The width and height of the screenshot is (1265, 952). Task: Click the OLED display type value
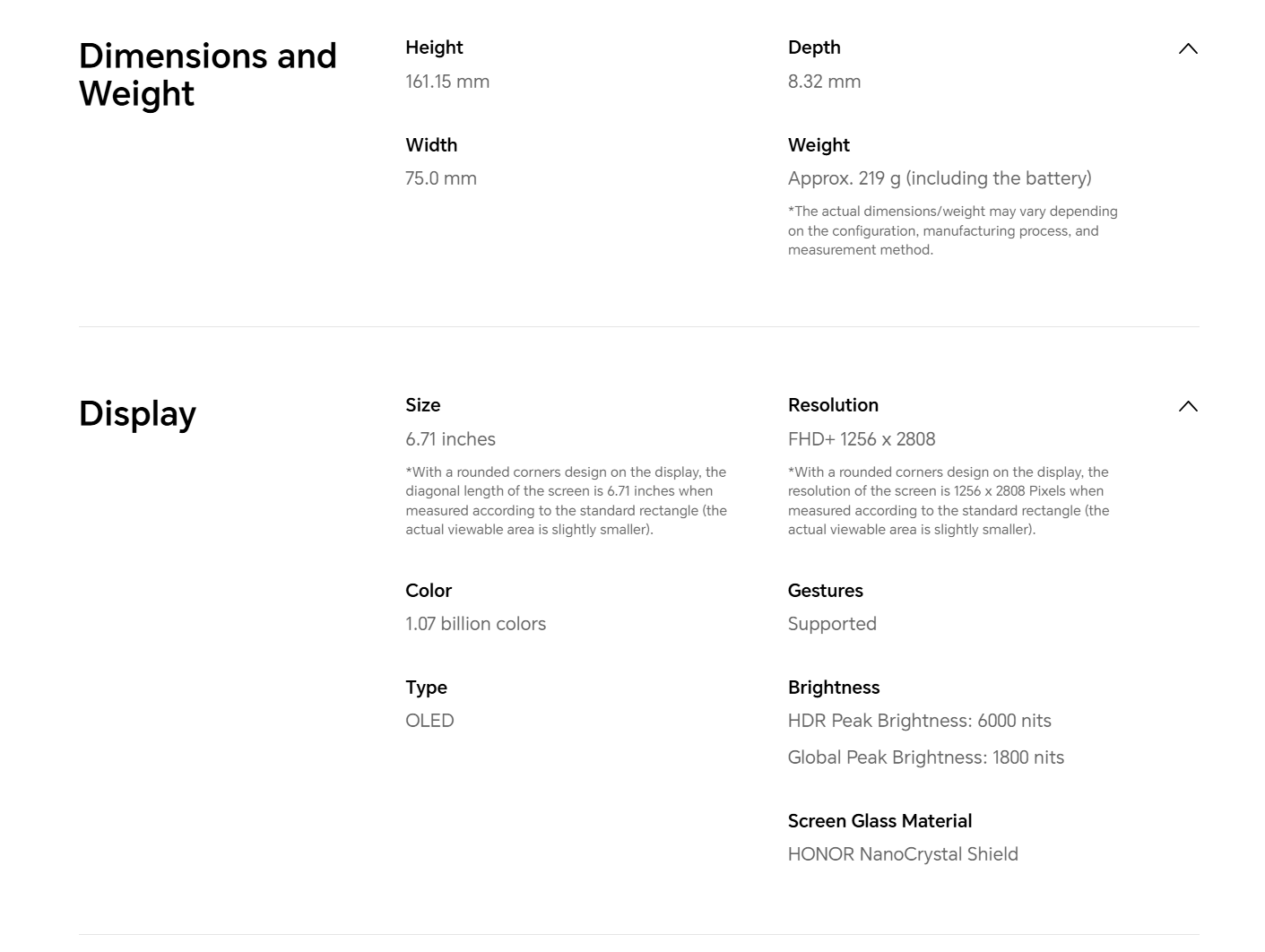(429, 721)
